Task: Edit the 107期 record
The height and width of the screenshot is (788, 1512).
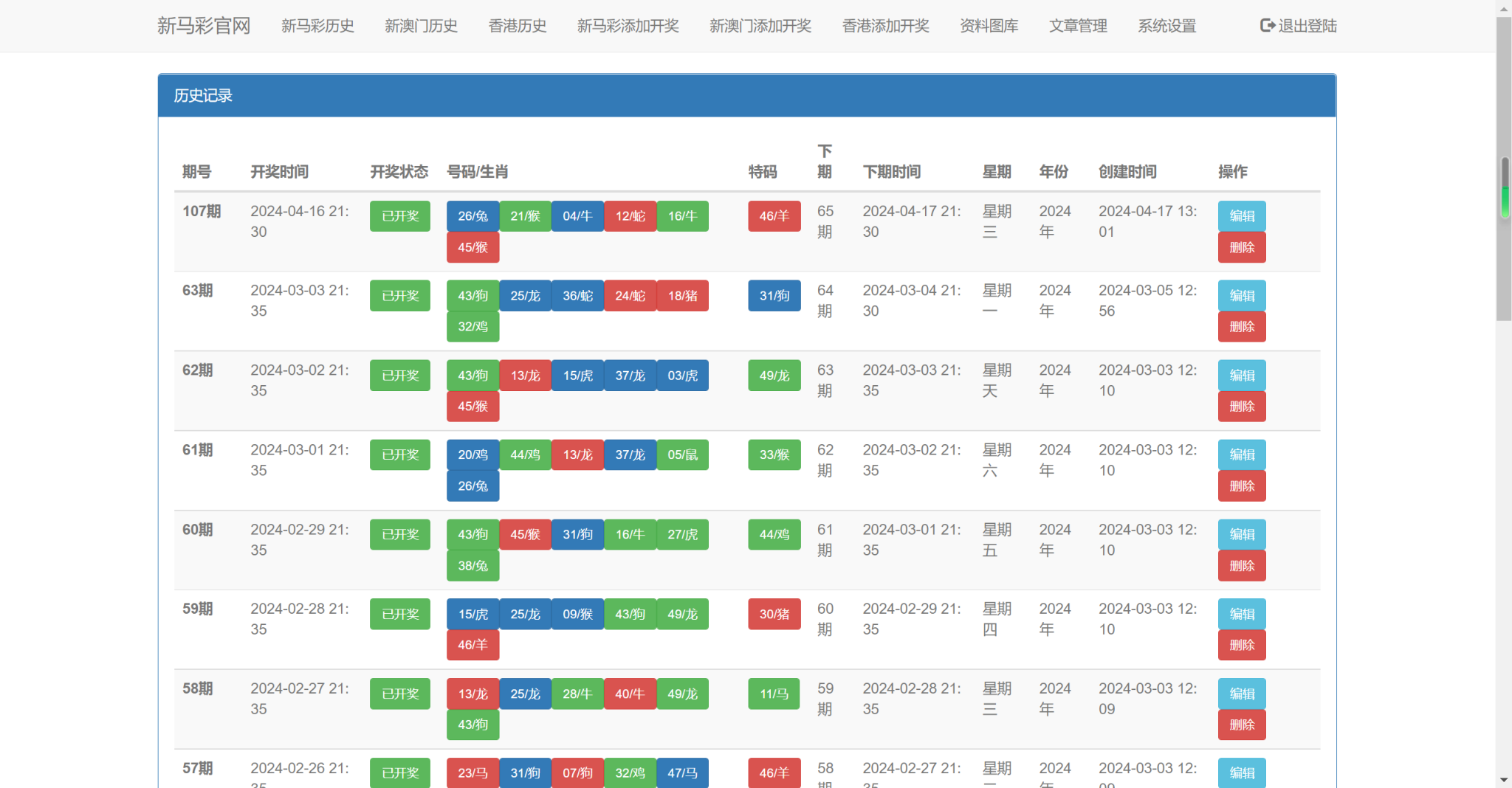Action: (1241, 216)
